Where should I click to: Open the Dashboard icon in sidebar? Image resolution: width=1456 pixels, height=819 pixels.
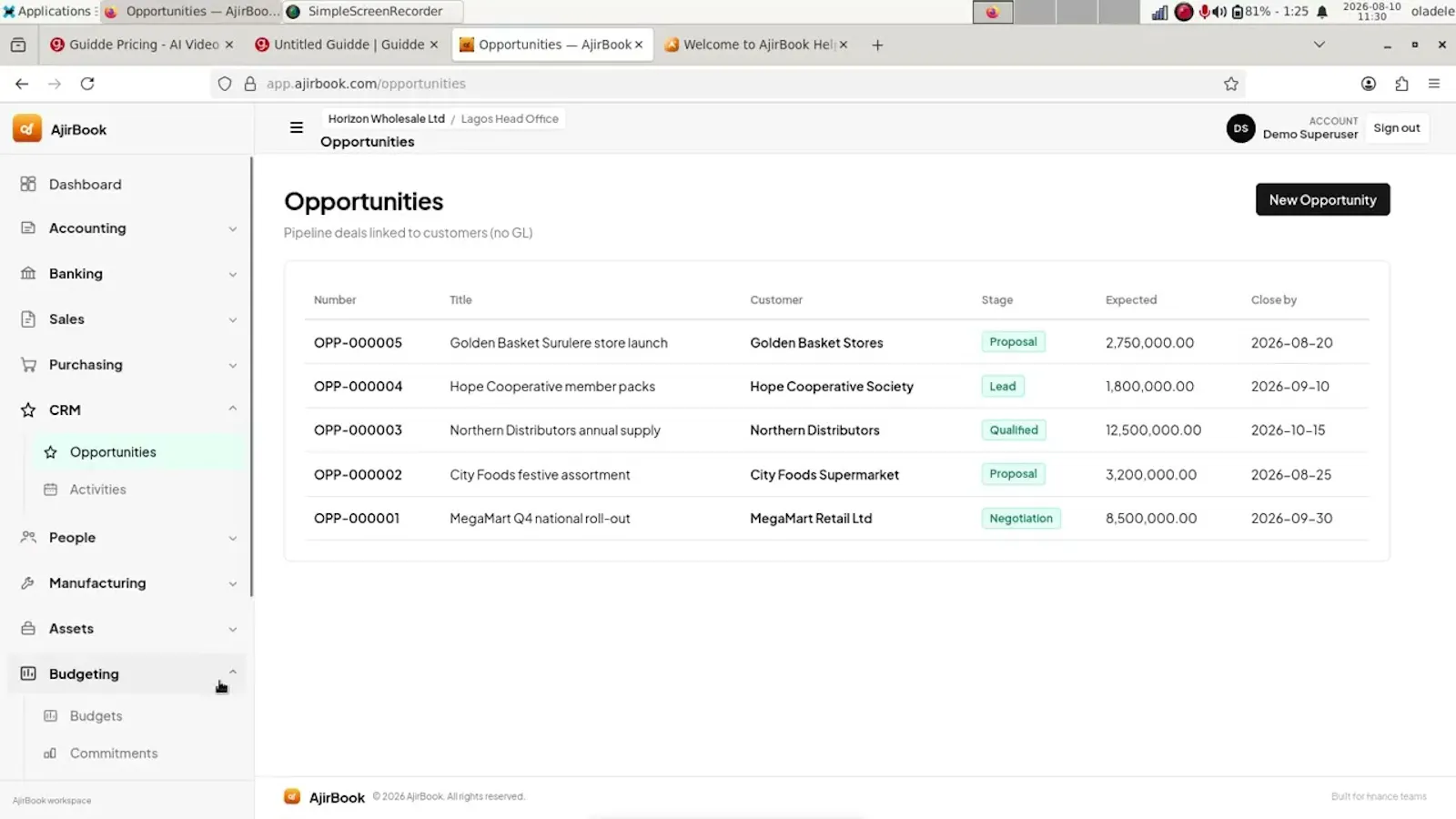28,184
